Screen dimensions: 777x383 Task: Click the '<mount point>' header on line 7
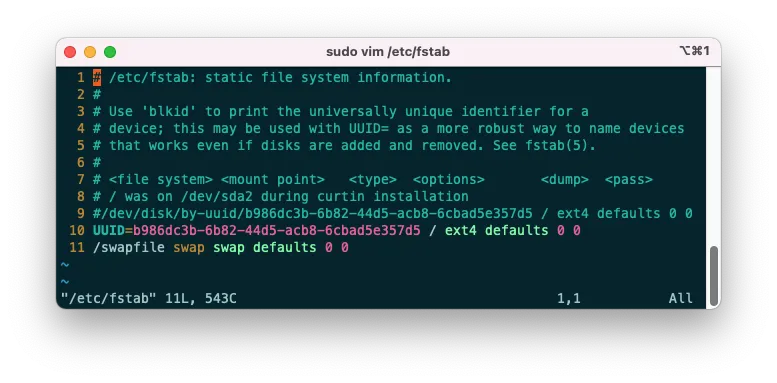pyautogui.click(x=273, y=180)
